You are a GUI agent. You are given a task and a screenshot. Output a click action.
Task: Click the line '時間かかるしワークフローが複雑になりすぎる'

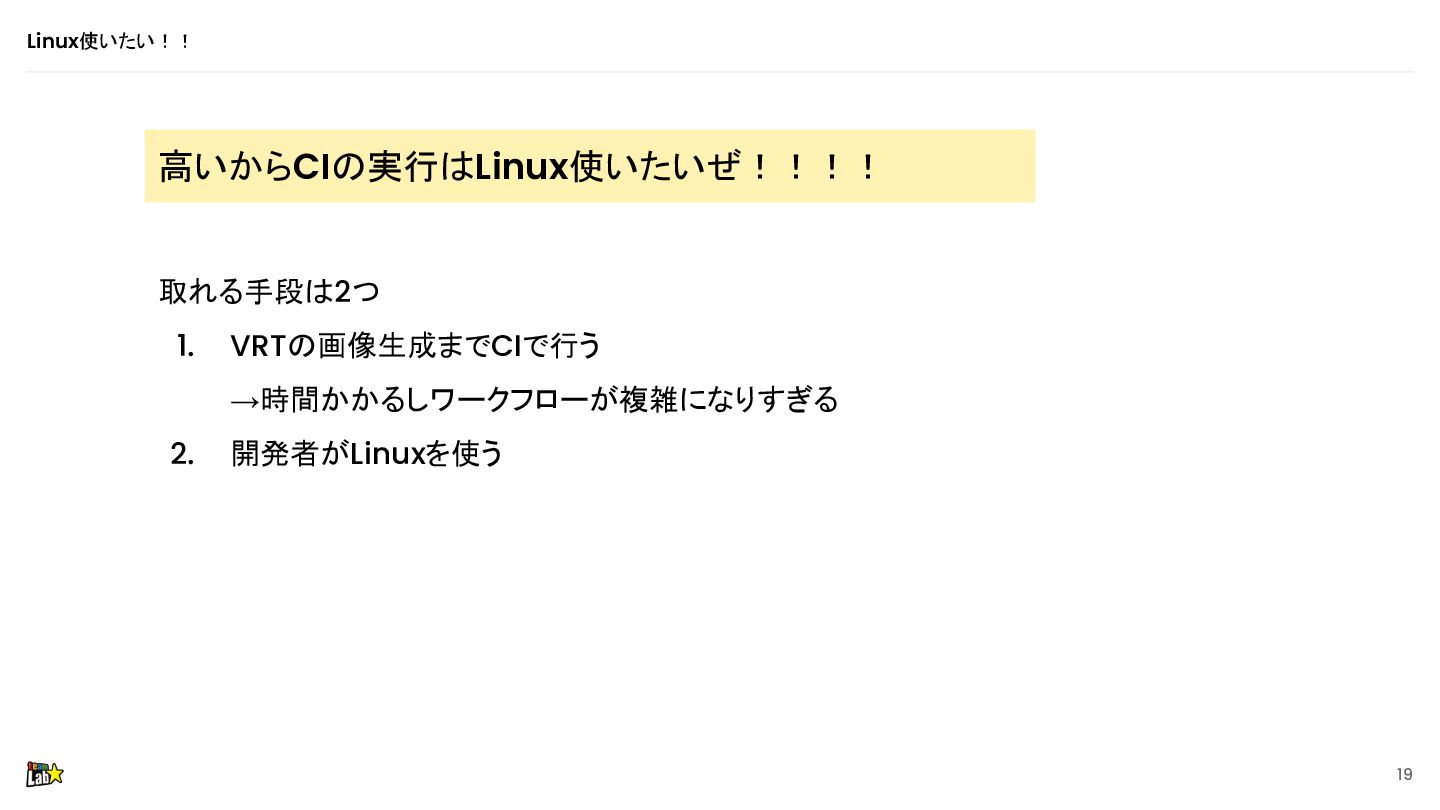(549, 400)
